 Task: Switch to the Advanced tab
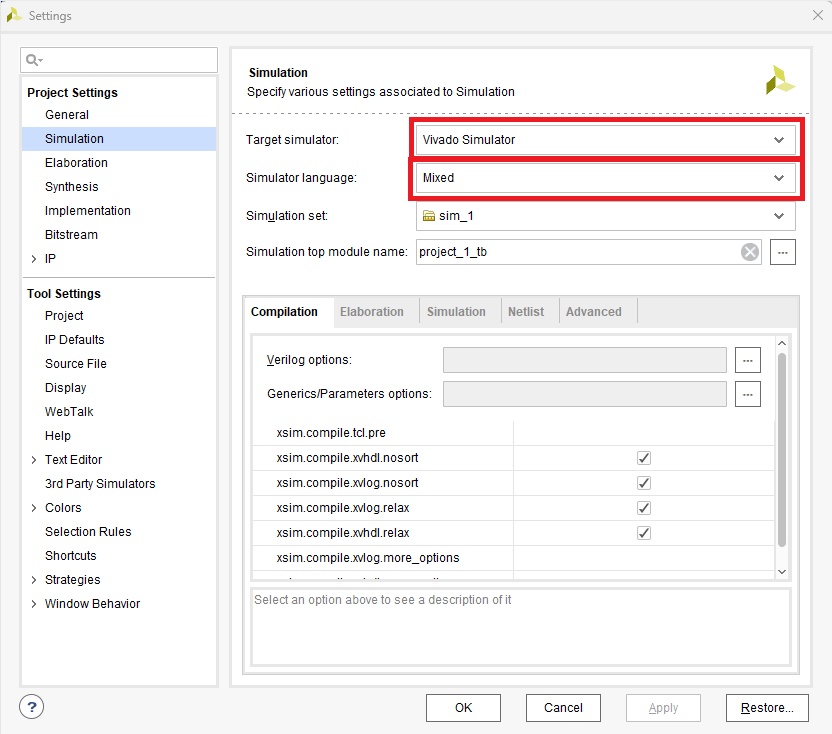point(594,312)
